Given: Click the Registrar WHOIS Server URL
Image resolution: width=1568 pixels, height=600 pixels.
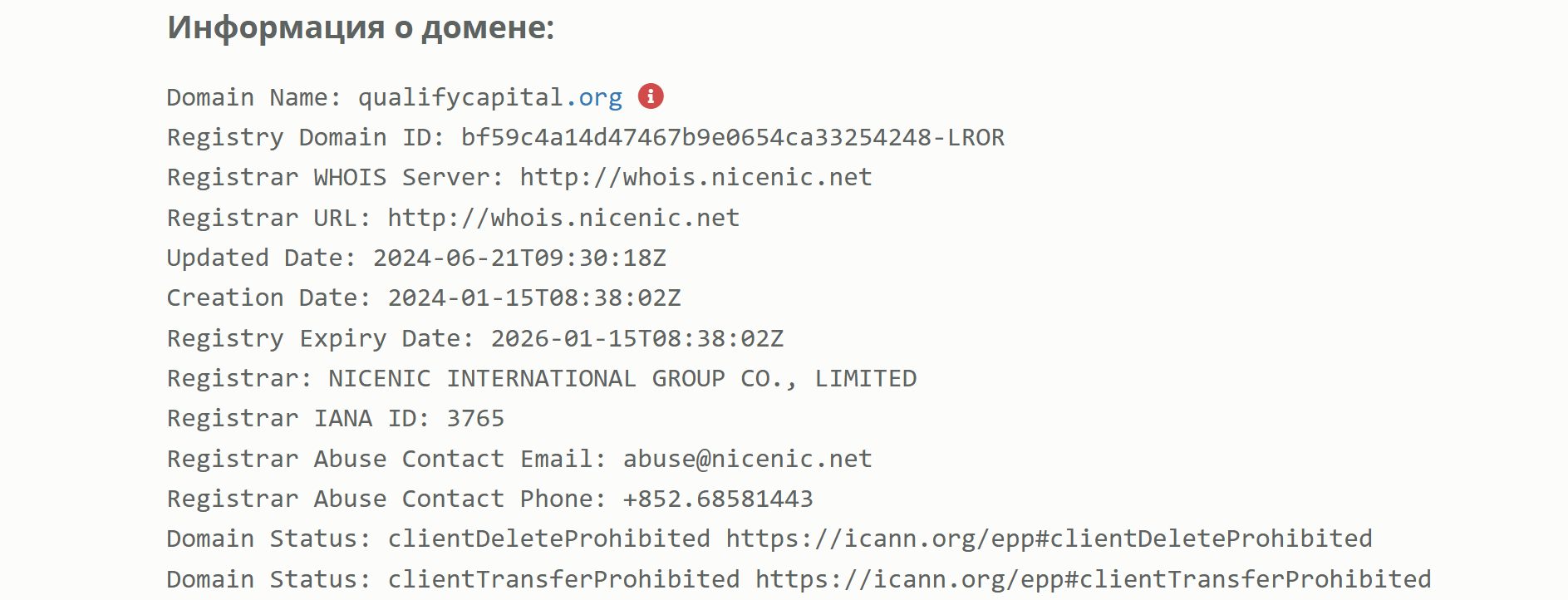Looking at the screenshot, I should click(x=696, y=177).
